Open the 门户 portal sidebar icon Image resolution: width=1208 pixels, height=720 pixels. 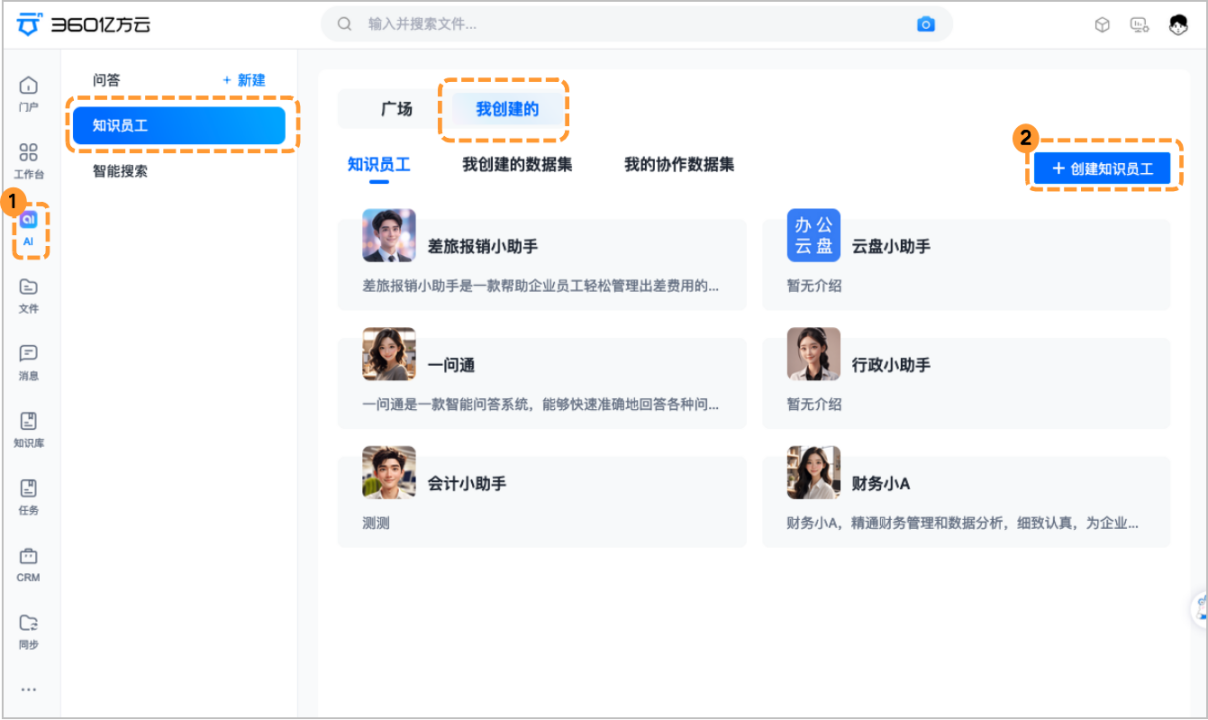click(x=29, y=93)
